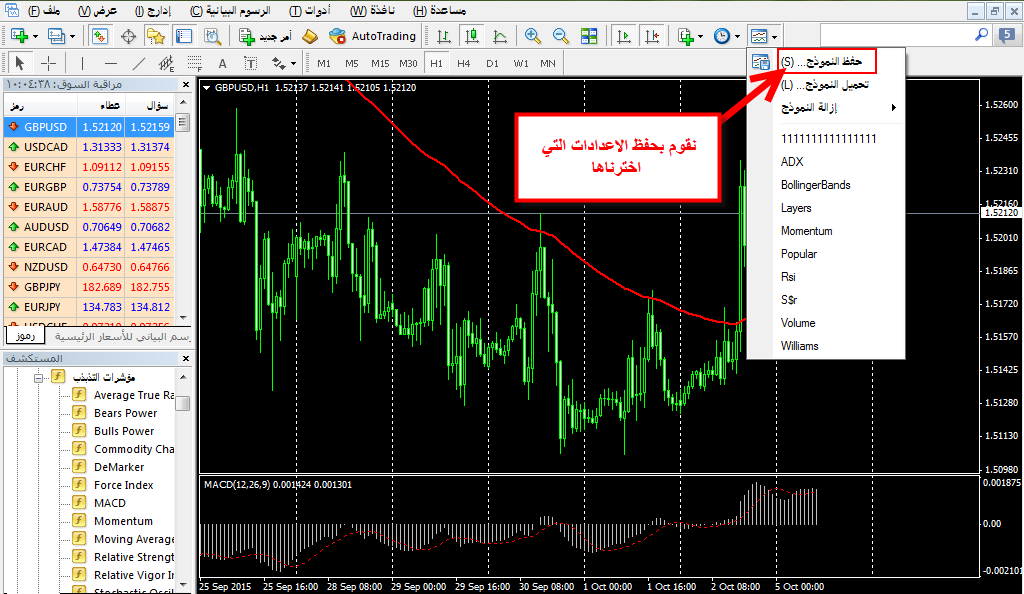Viewport: 1024px width, 594px height.
Task: Select the Text tool A
Action: 223,63
